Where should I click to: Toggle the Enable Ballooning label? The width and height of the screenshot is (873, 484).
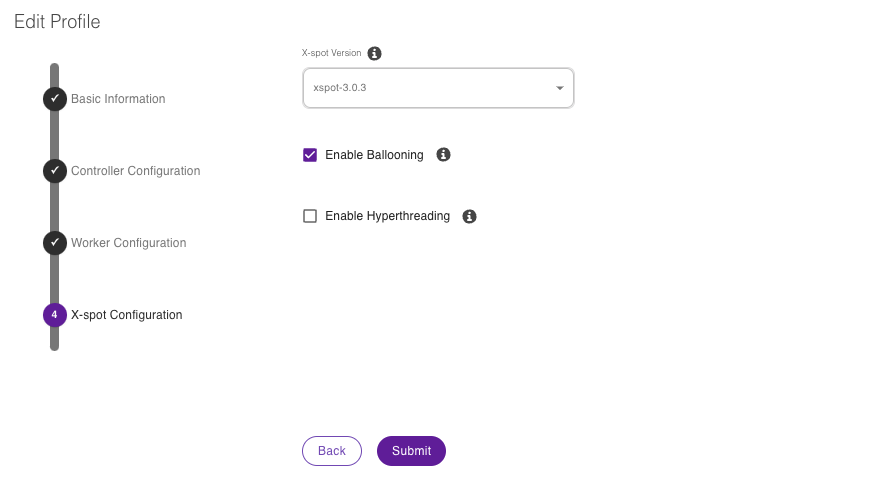[x=374, y=155]
